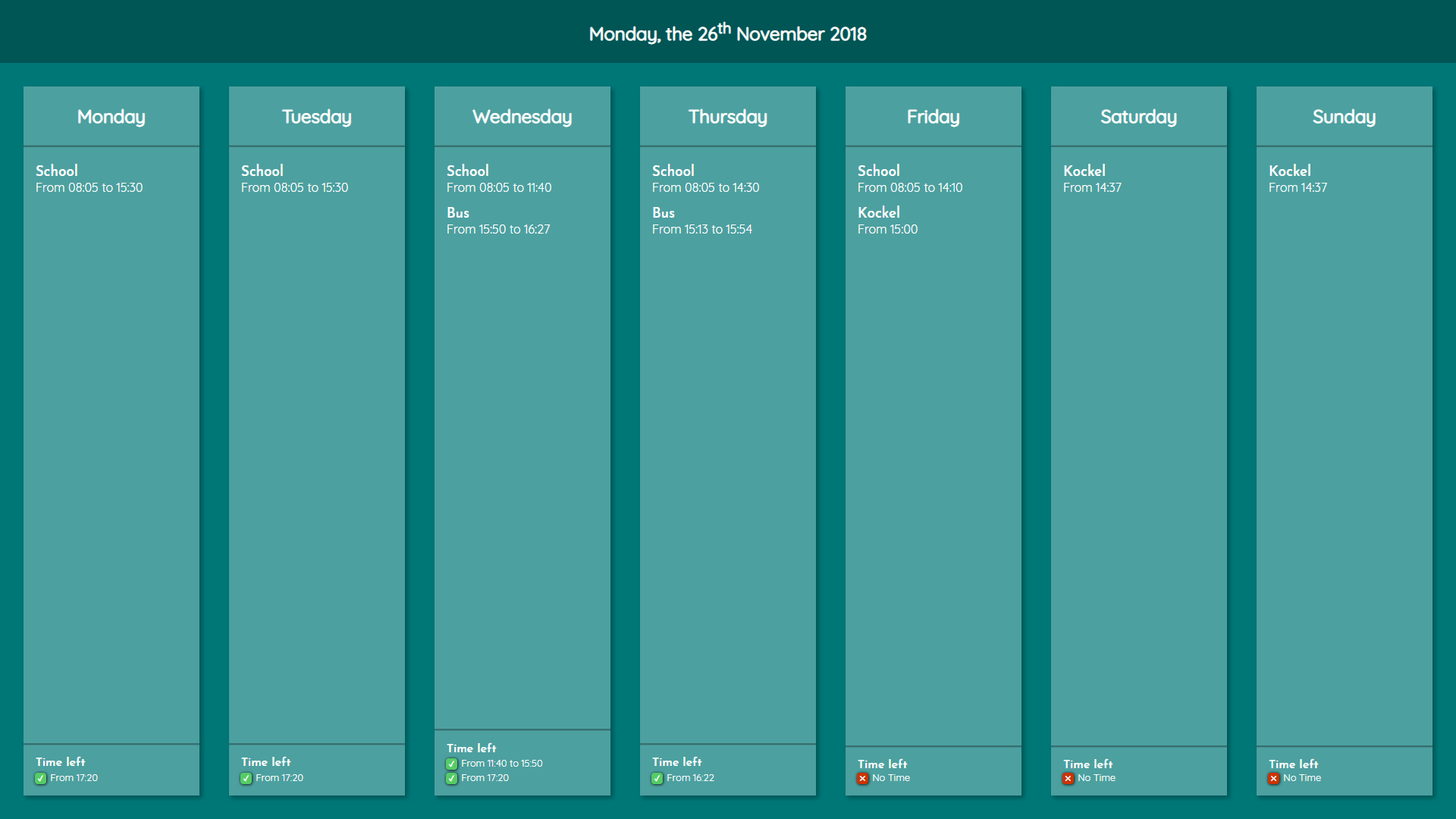Click green checkmark beside From 11:40 to 15:50
The height and width of the screenshot is (819, 1456).
(x=452, y=764)
